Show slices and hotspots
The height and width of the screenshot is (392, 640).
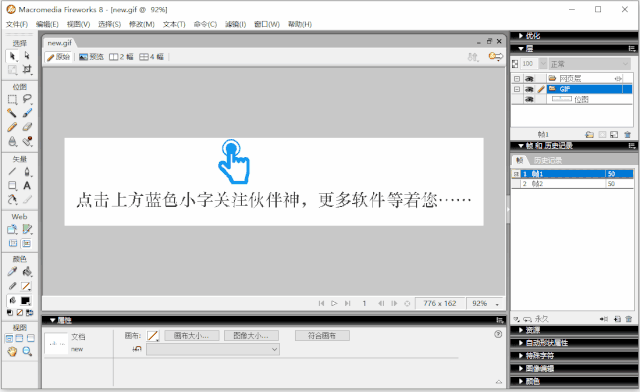click(x=27, y=244)
